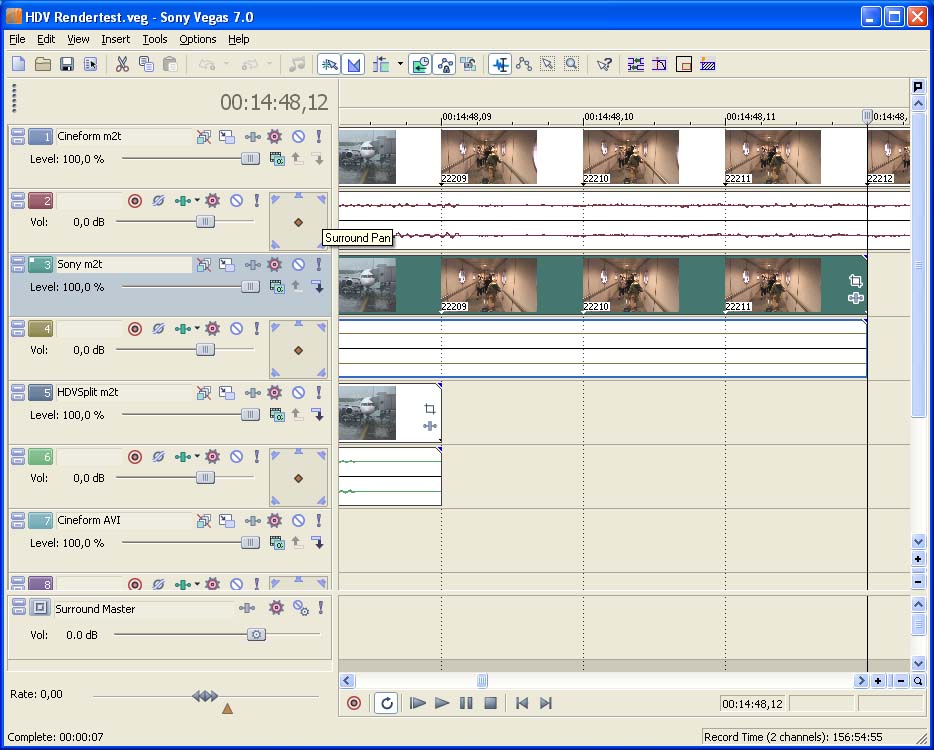Image resolution: width=934 pixels, height=750 pixels.
Task: Toggle compositing child on Sony m2t track
Action: point(318,287)
